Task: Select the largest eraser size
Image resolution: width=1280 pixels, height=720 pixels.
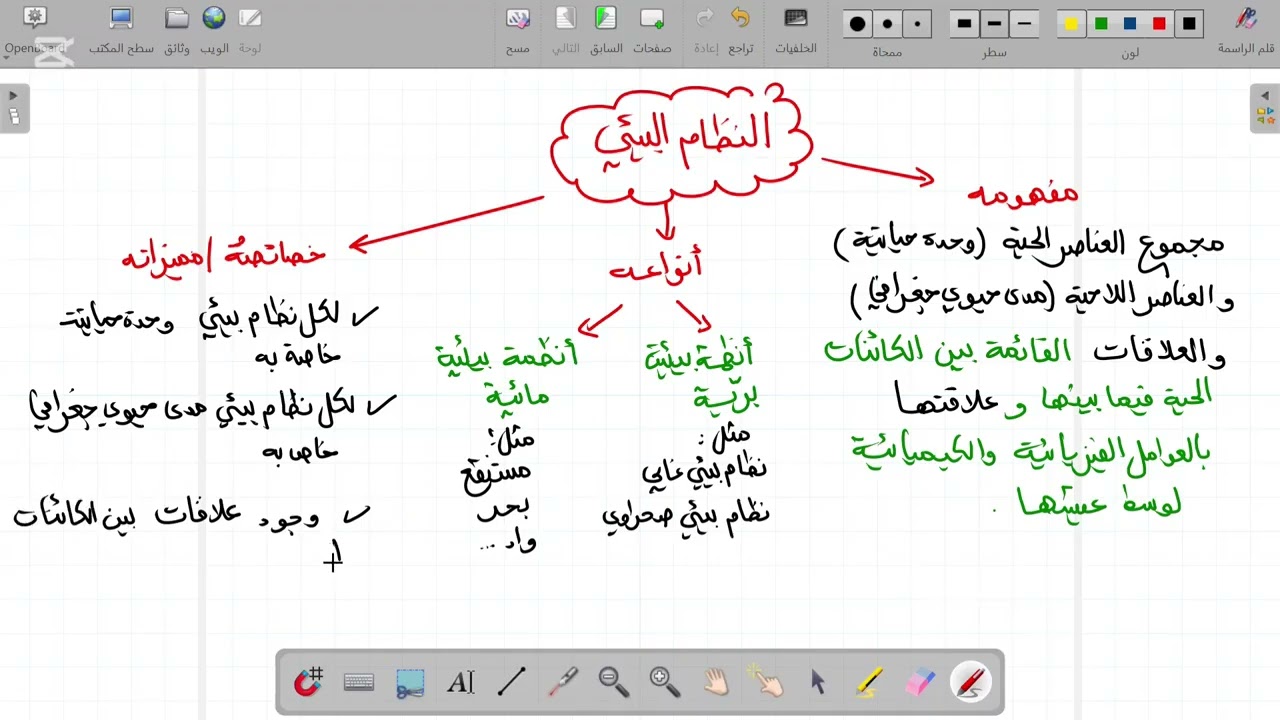Action: 858,24
